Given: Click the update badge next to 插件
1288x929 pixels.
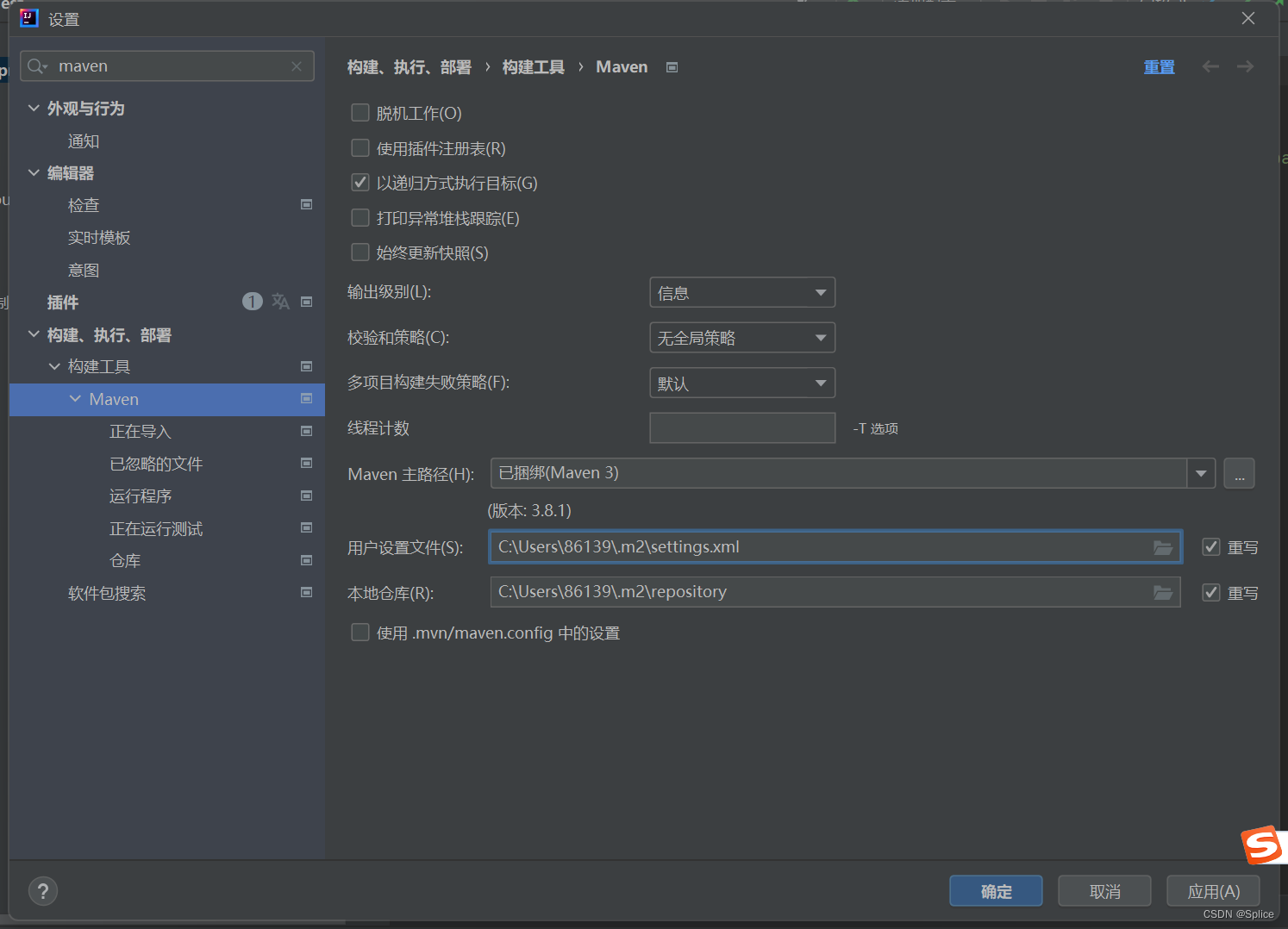Looking at the screenshot, I should coord(252,301).
